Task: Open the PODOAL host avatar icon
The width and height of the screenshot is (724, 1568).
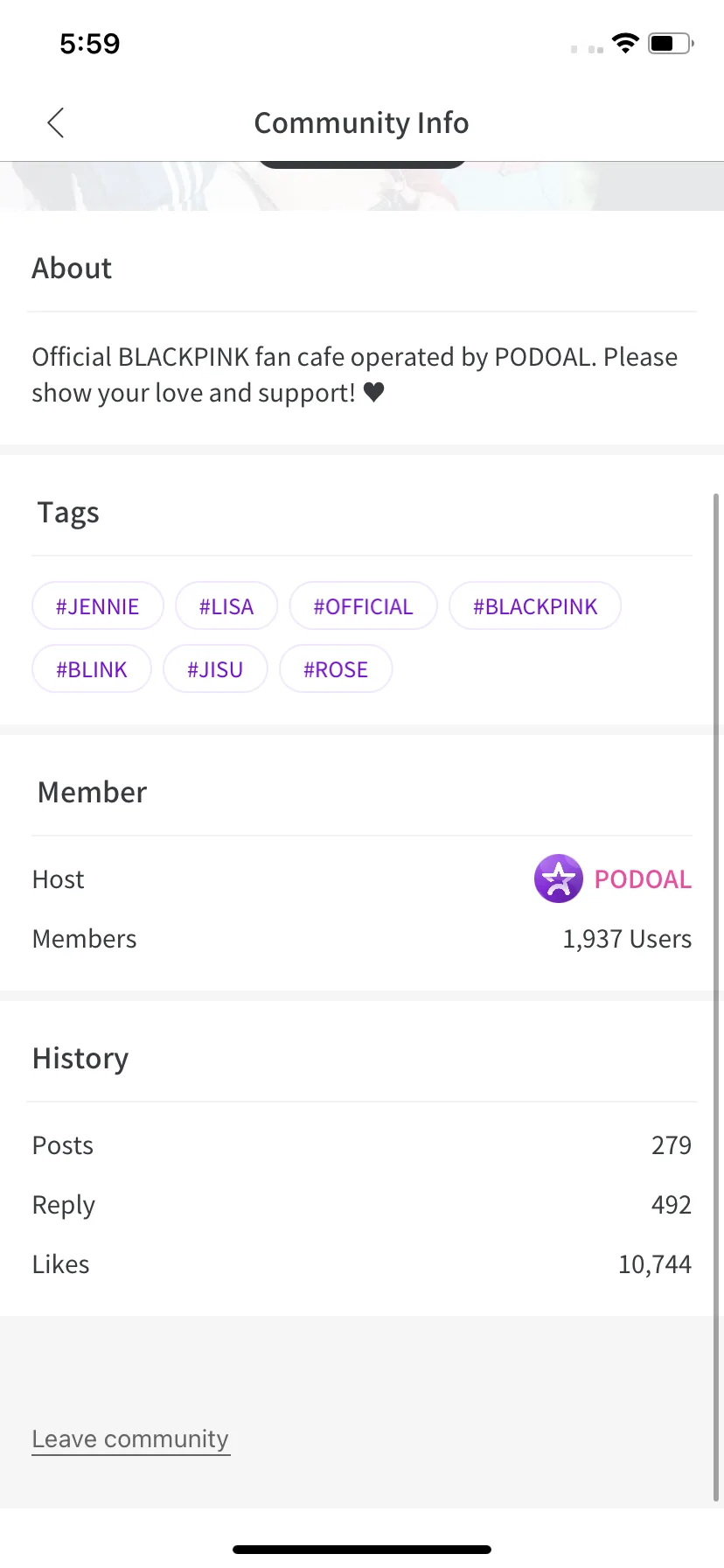Action: point(558,878)
